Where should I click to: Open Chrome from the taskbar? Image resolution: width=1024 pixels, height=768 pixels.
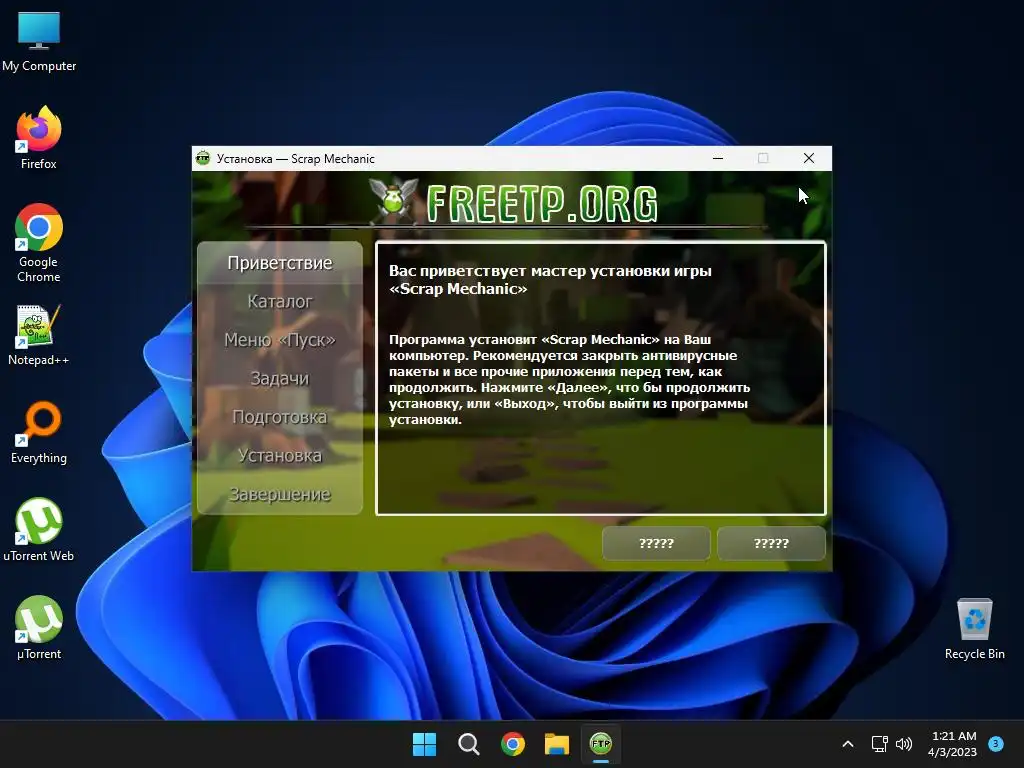coord(513,744)
